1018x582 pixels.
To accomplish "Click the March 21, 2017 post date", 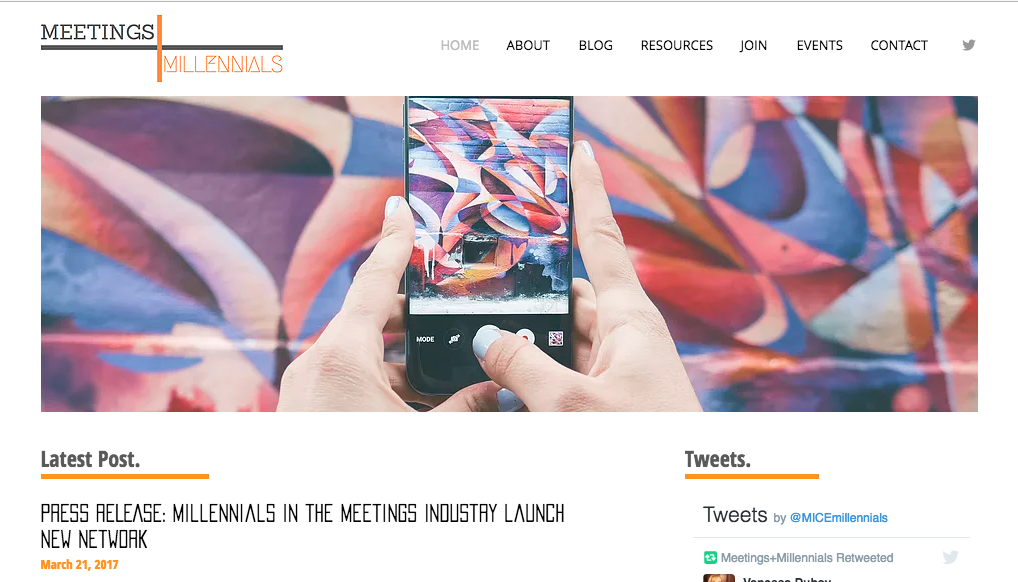I will point(79,564).
